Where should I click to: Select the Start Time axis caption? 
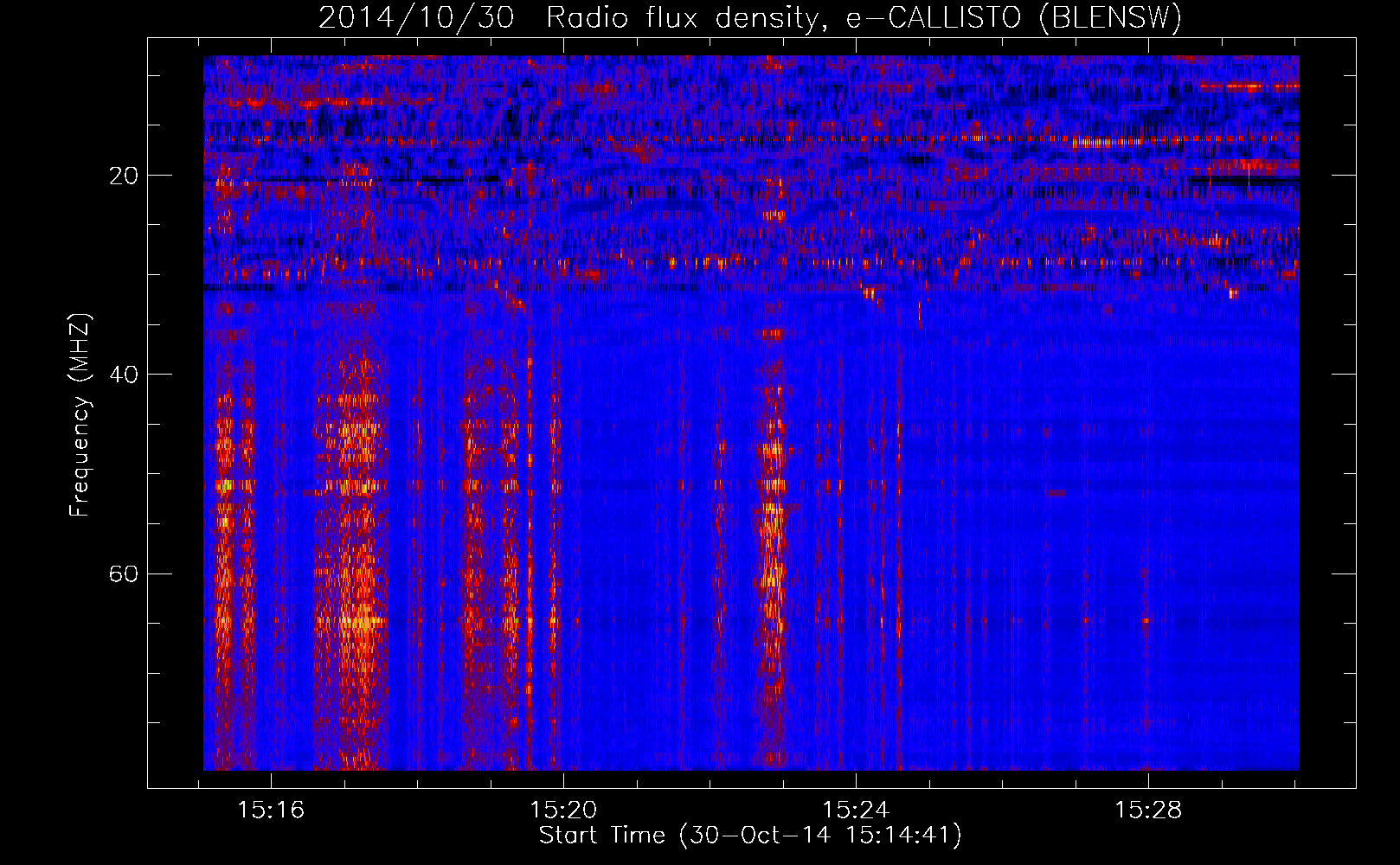[x=750, y=836]
